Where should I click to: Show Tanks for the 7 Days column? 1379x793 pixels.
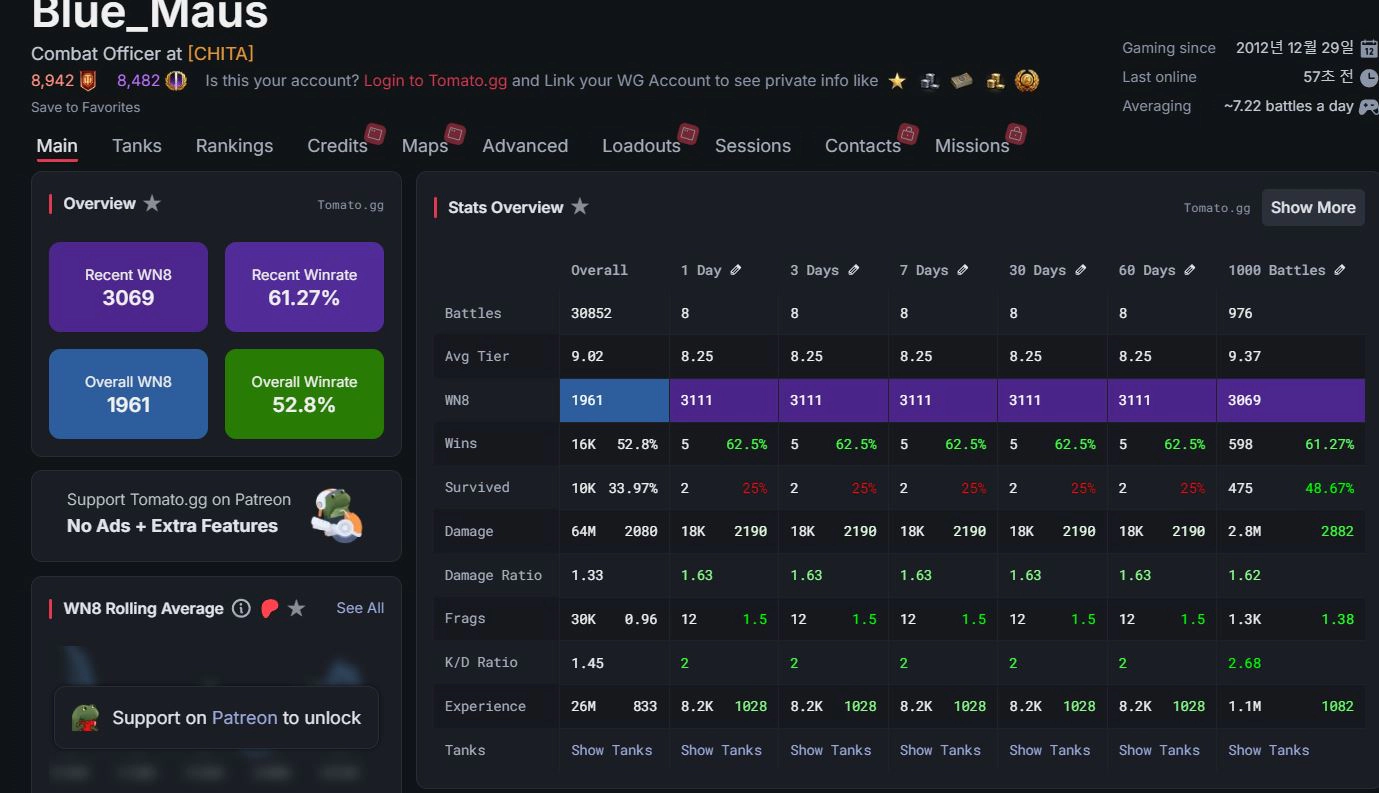coord(940,750)
